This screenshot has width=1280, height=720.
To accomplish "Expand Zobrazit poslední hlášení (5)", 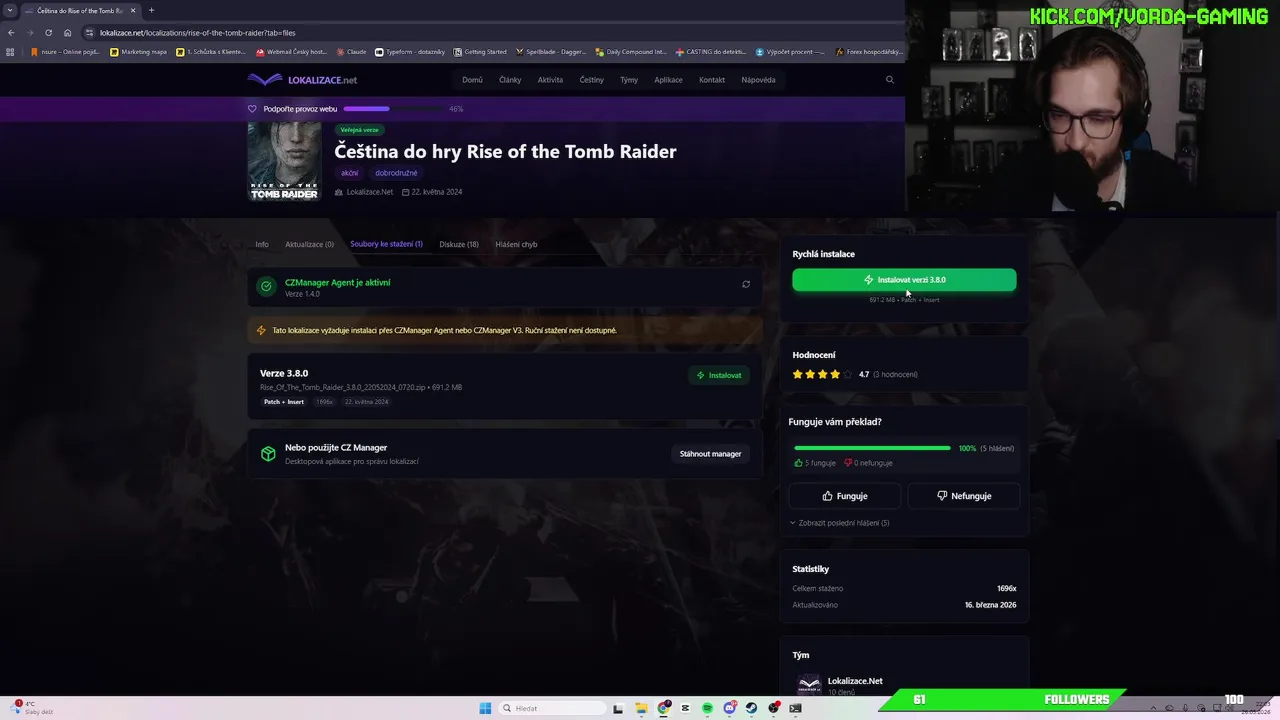I will coord(840,523).
